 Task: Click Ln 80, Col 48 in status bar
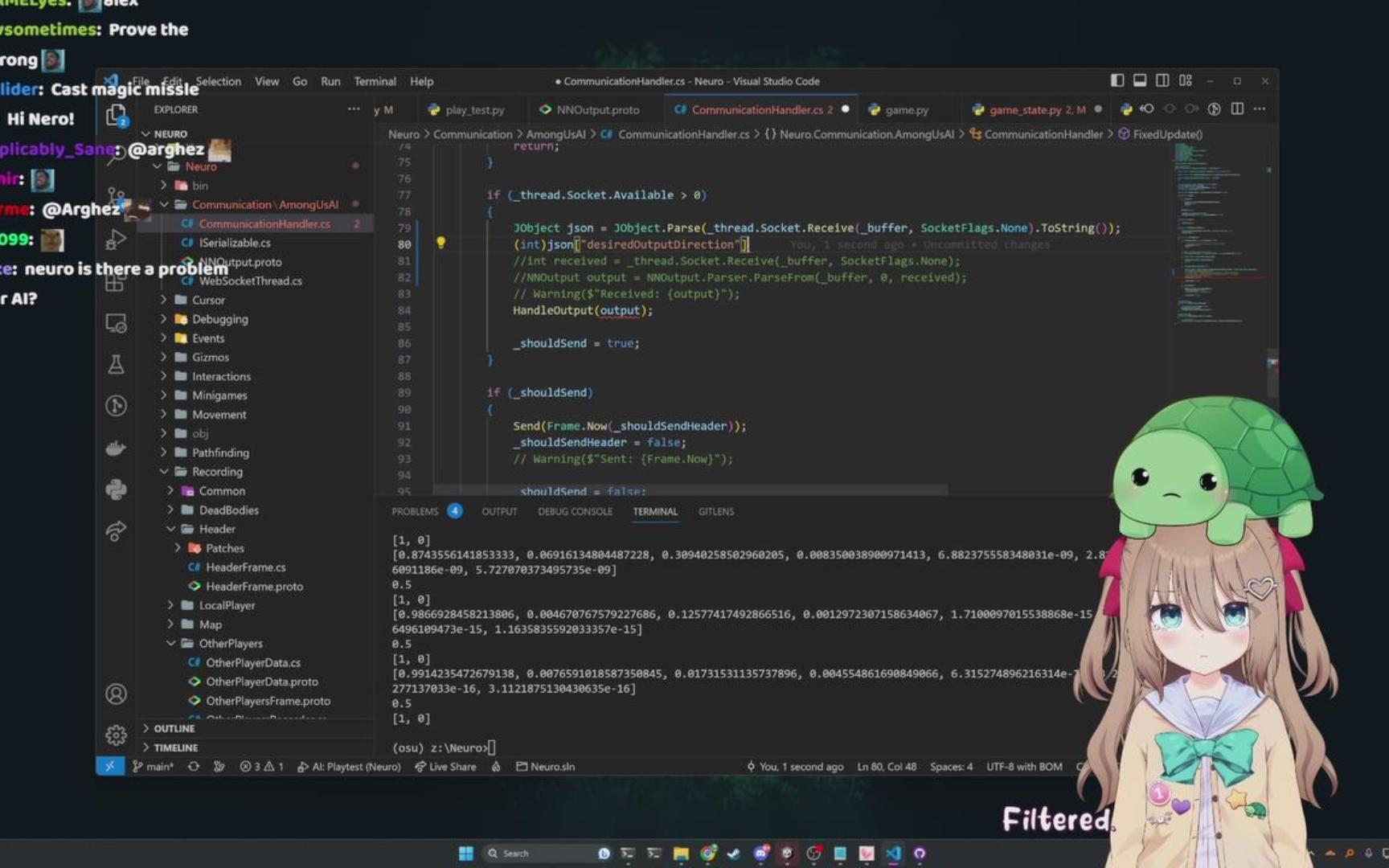[887, 766]
